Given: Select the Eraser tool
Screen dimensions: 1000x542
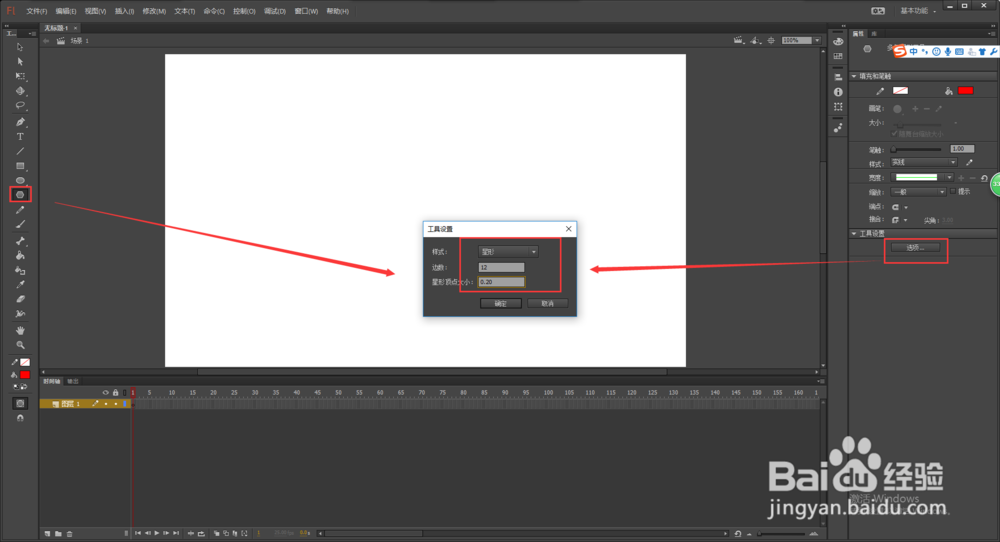Looking at the screenshot, I should 20,299.
